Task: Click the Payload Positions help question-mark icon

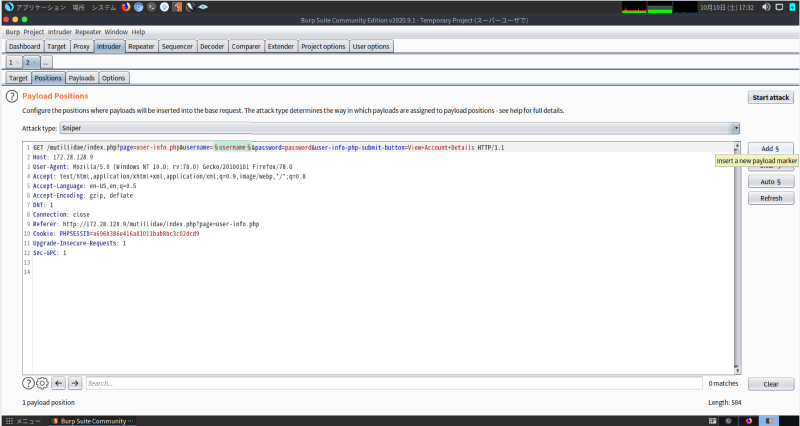Action: (x=12, y=96)
